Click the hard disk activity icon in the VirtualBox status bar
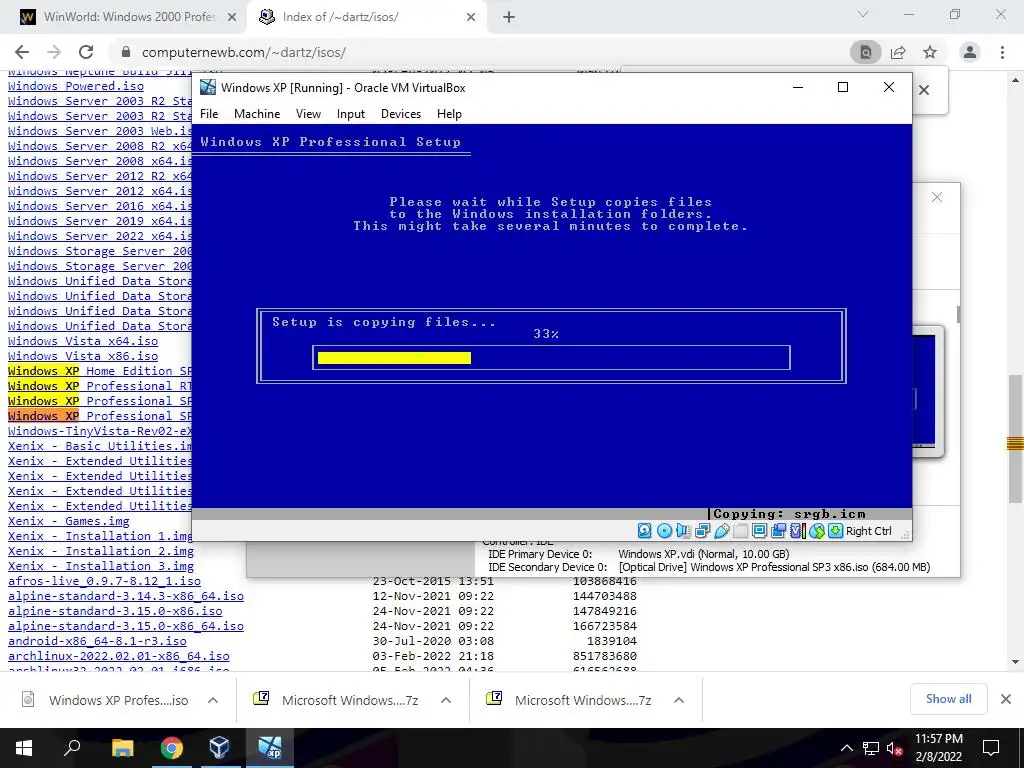Screen dimensions: 1024x768 [x=645, y=531]
